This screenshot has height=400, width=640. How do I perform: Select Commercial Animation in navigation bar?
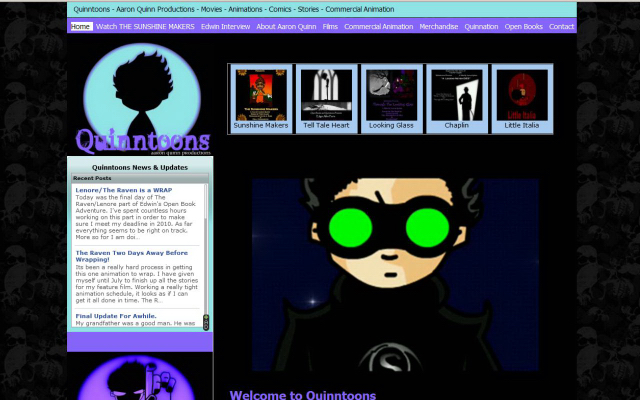[x=378, y=27]
